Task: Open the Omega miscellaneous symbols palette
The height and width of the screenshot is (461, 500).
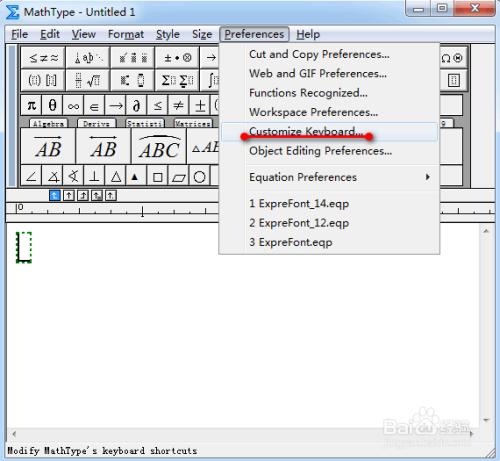Action: point(453,58)
